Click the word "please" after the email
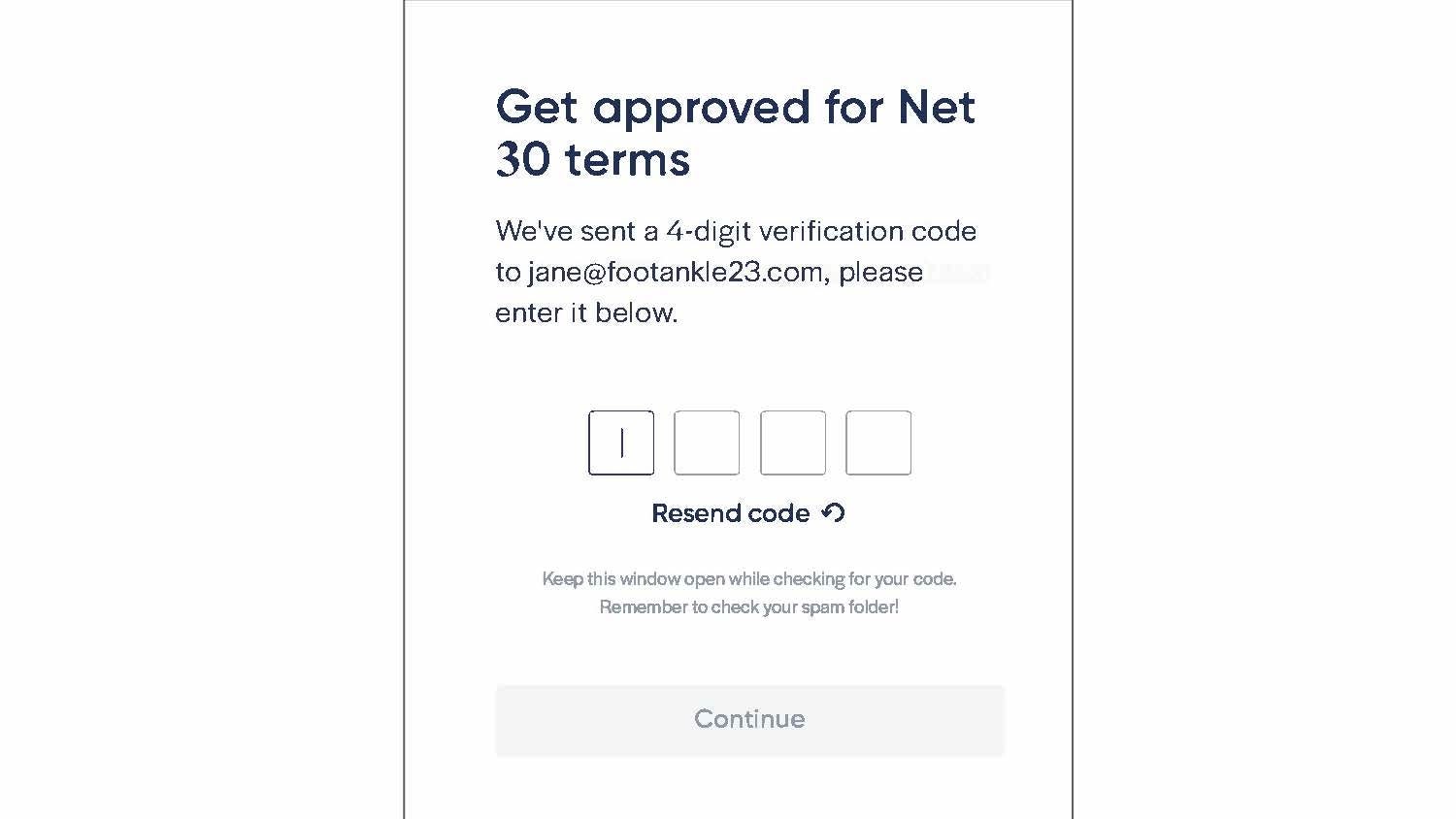 (x=880, y=273)
